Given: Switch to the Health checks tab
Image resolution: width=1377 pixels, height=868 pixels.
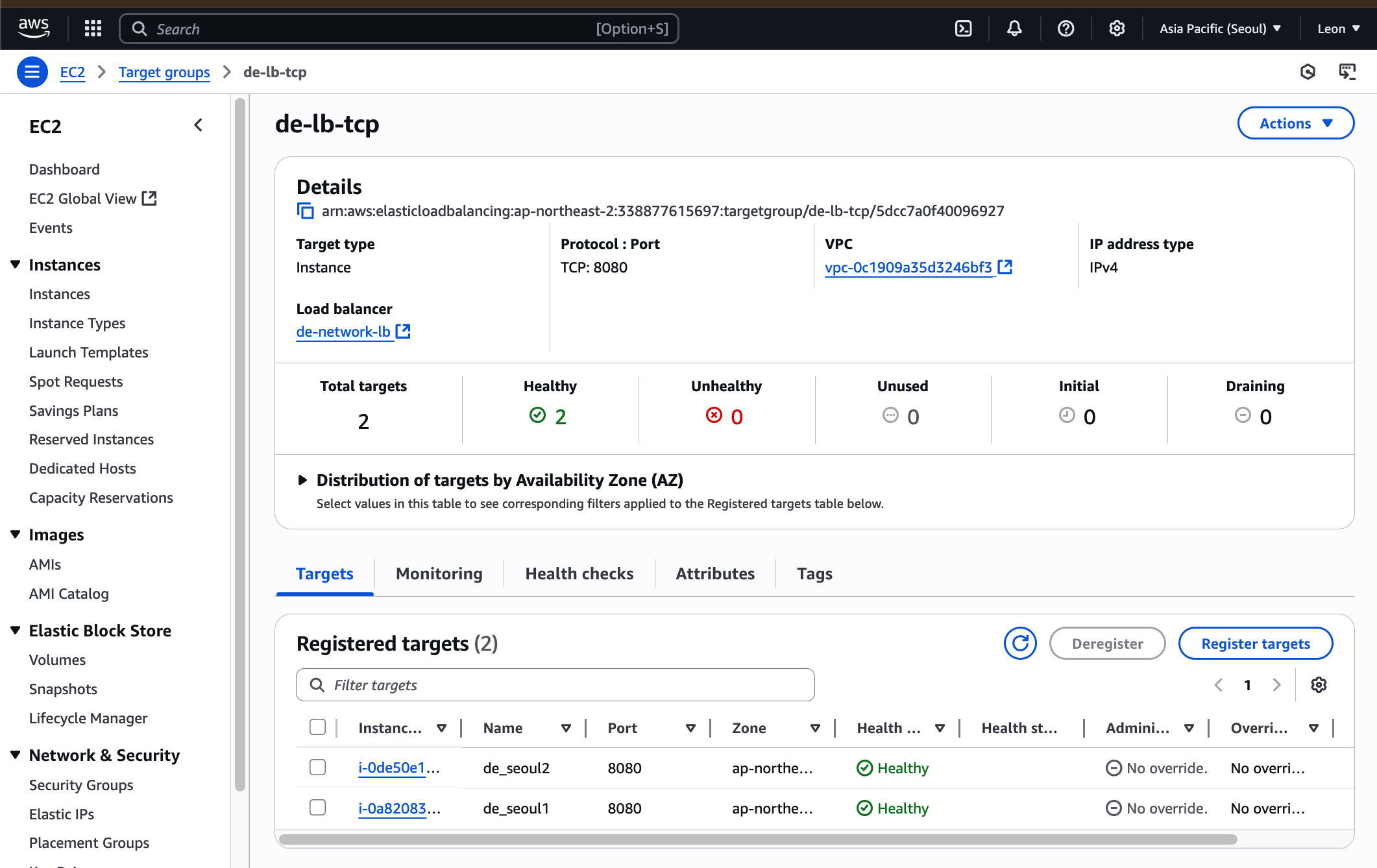Looking at the screenshot, I should coord(579,573).
